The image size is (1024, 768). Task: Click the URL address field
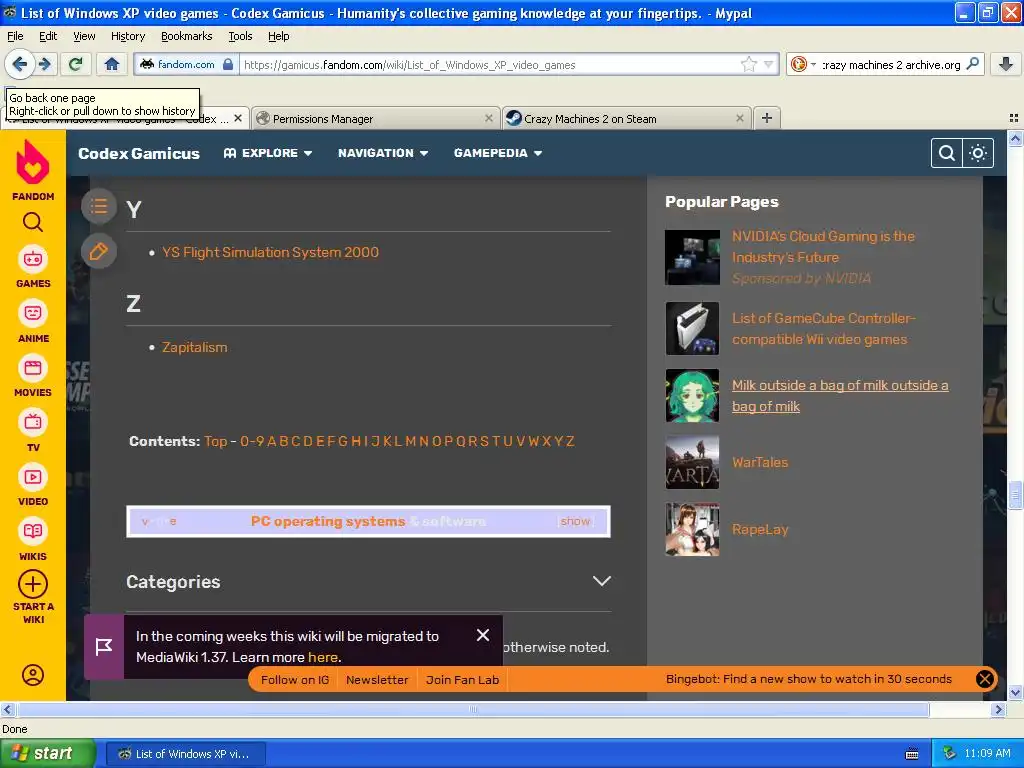click(490, 65)
